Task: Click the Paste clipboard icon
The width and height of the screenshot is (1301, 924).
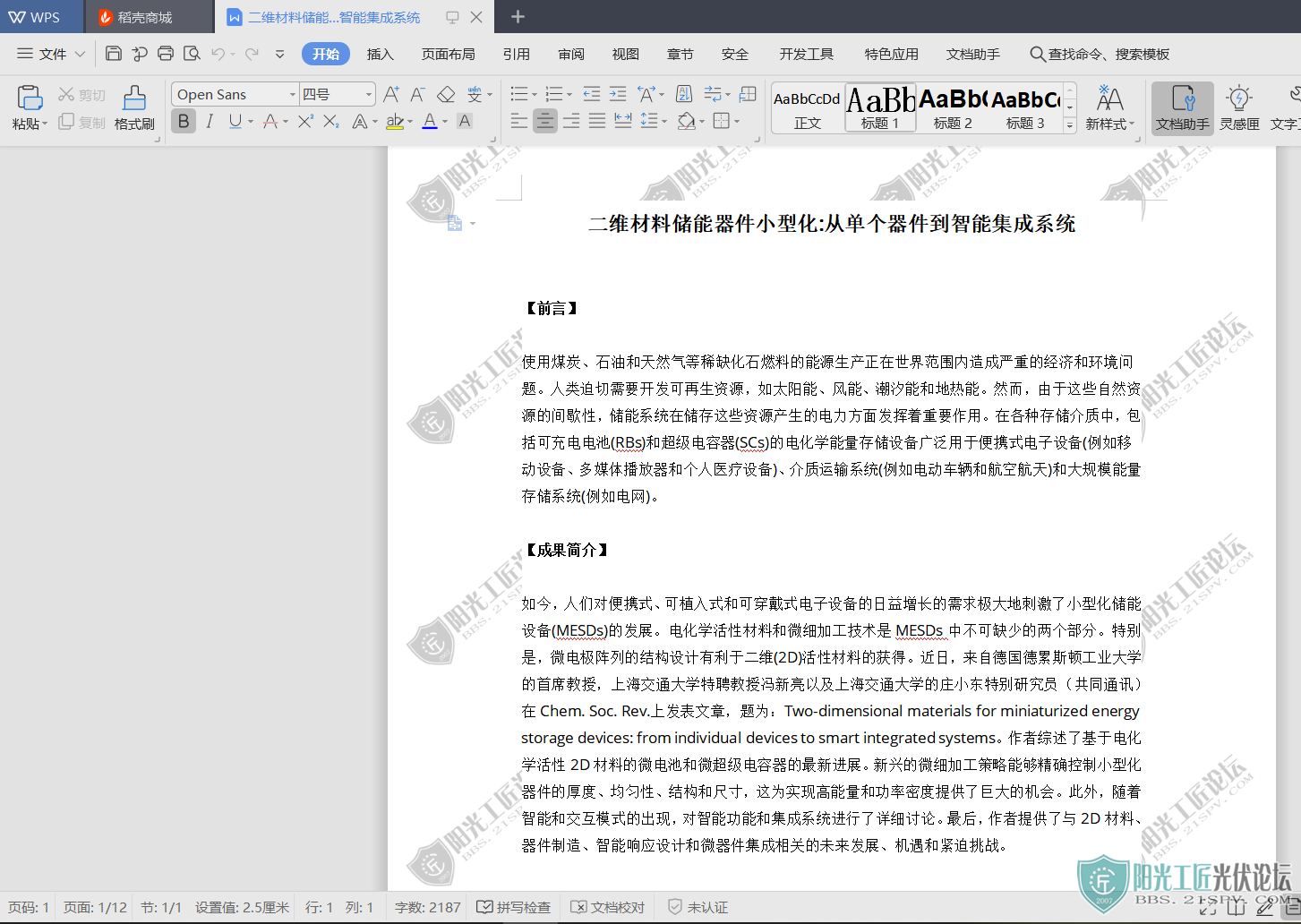Action: pos(30,98)
